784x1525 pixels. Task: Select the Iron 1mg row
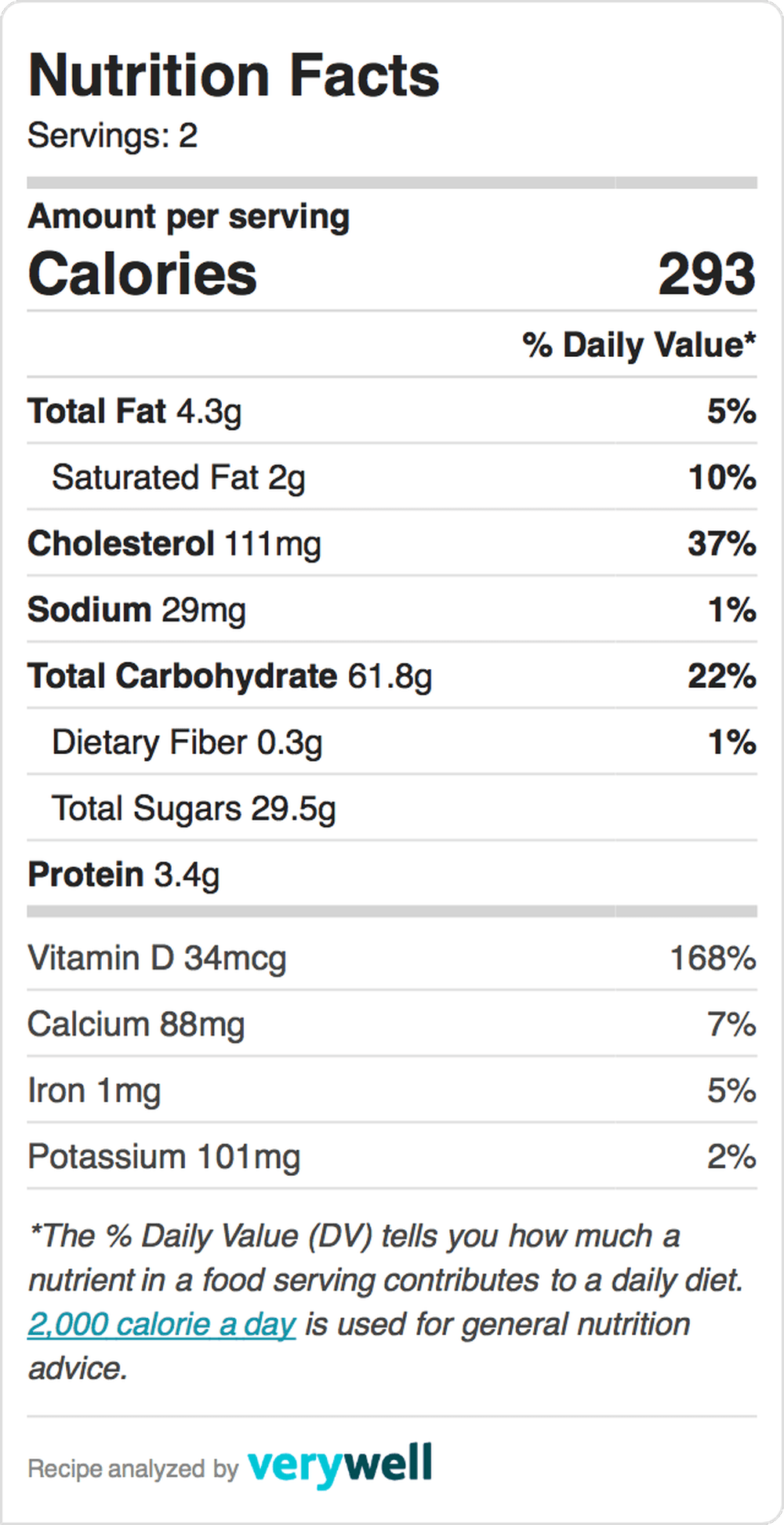tap(392, 1090)
